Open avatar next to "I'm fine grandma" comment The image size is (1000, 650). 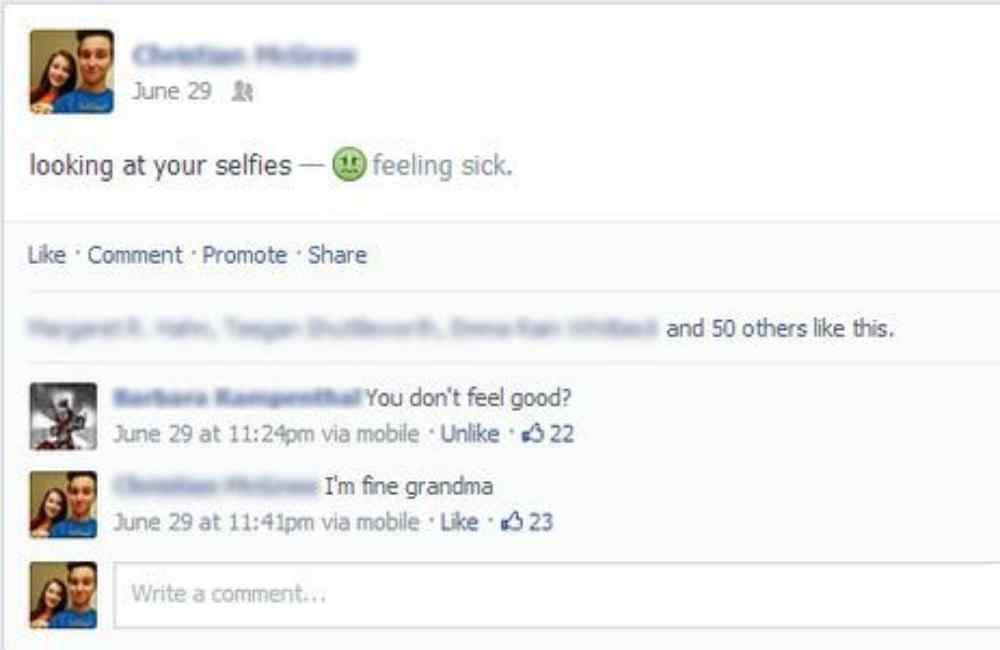63,505
